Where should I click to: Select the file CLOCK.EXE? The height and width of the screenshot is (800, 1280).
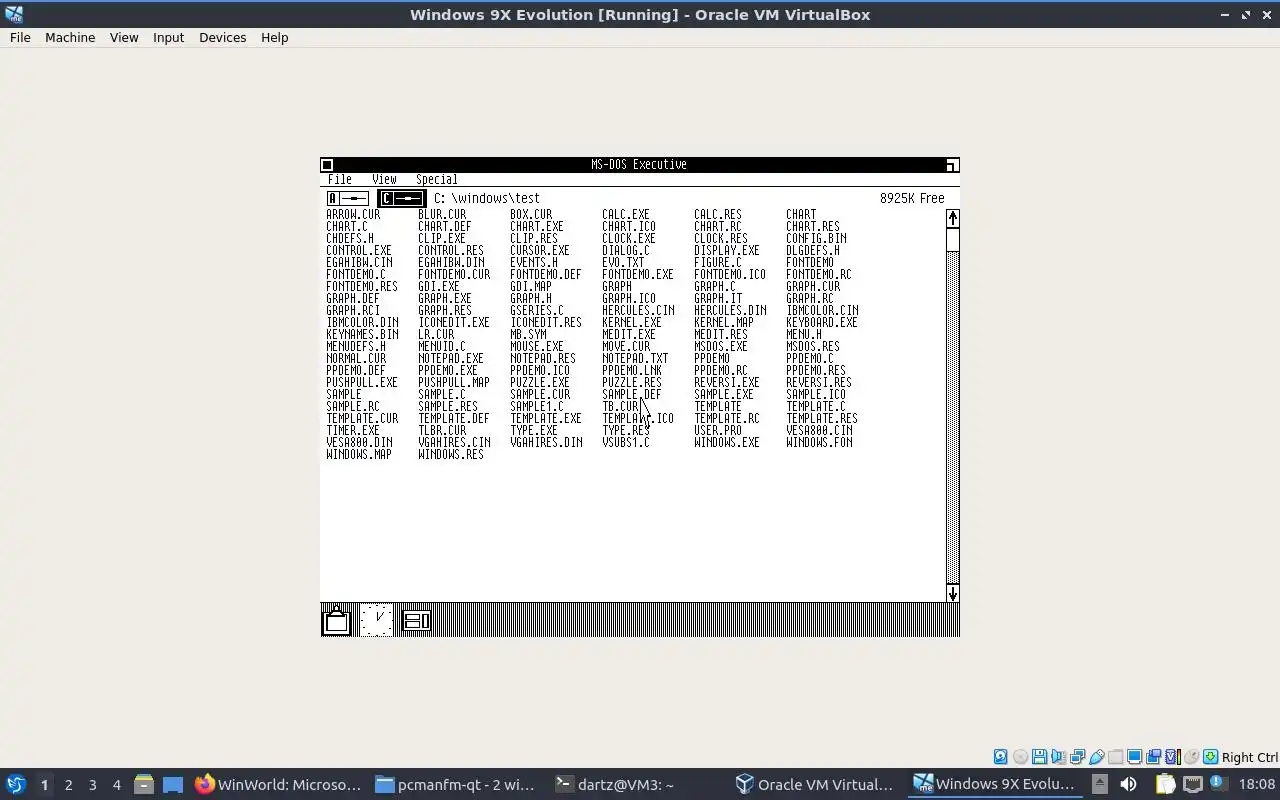click(629, 238)
